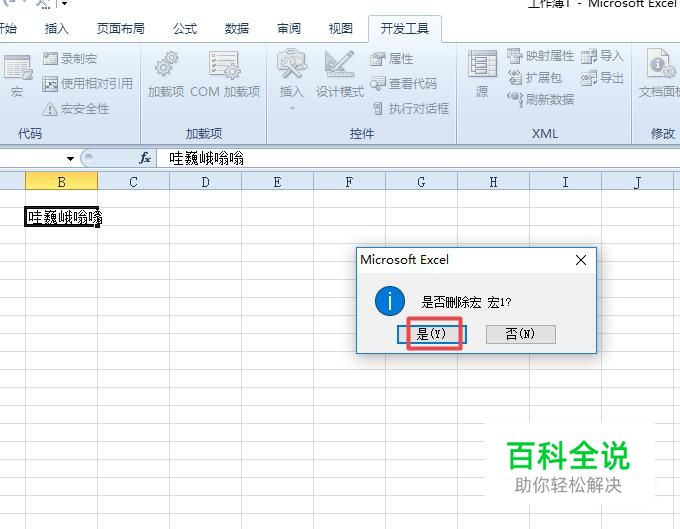Select the 开发工具 developer tab
This screenshot has height=529, width=680.
pyautogui.click(x=405, y=29)
